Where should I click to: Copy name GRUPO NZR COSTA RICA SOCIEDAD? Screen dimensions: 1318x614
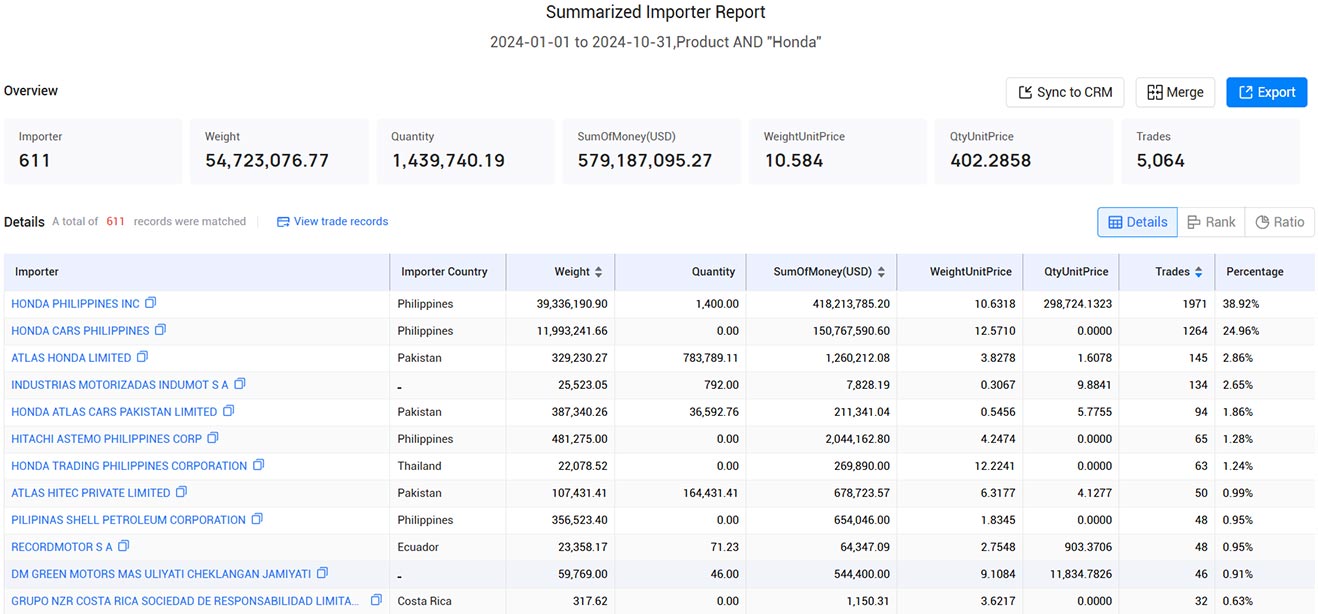(376, 600)
